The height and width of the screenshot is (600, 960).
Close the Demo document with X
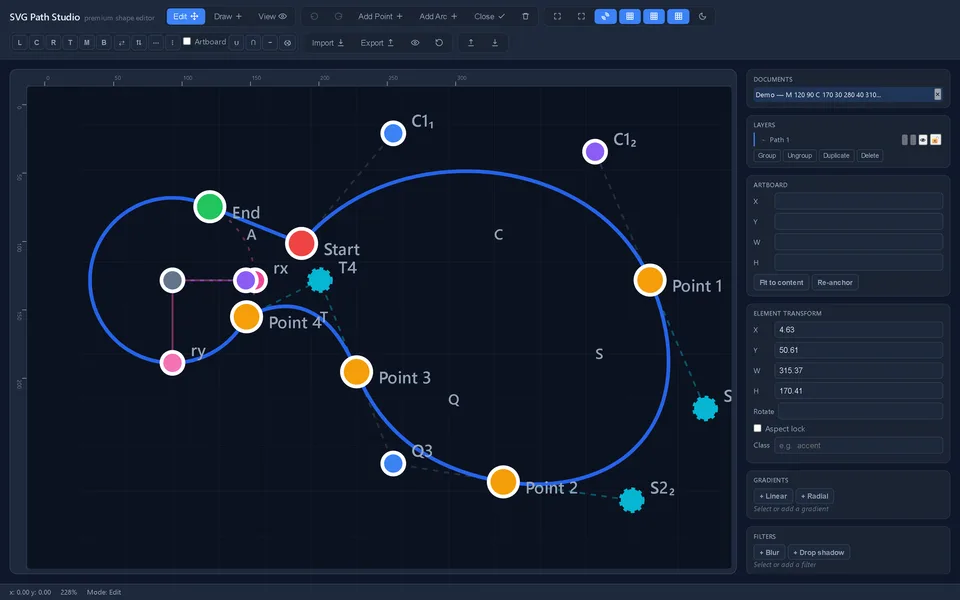pos(937,94)
